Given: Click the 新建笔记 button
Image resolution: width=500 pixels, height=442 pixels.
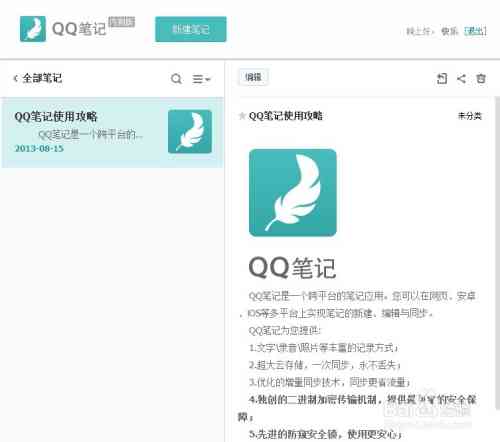Looking at the screenshot, I should click(x=191, y=29).
